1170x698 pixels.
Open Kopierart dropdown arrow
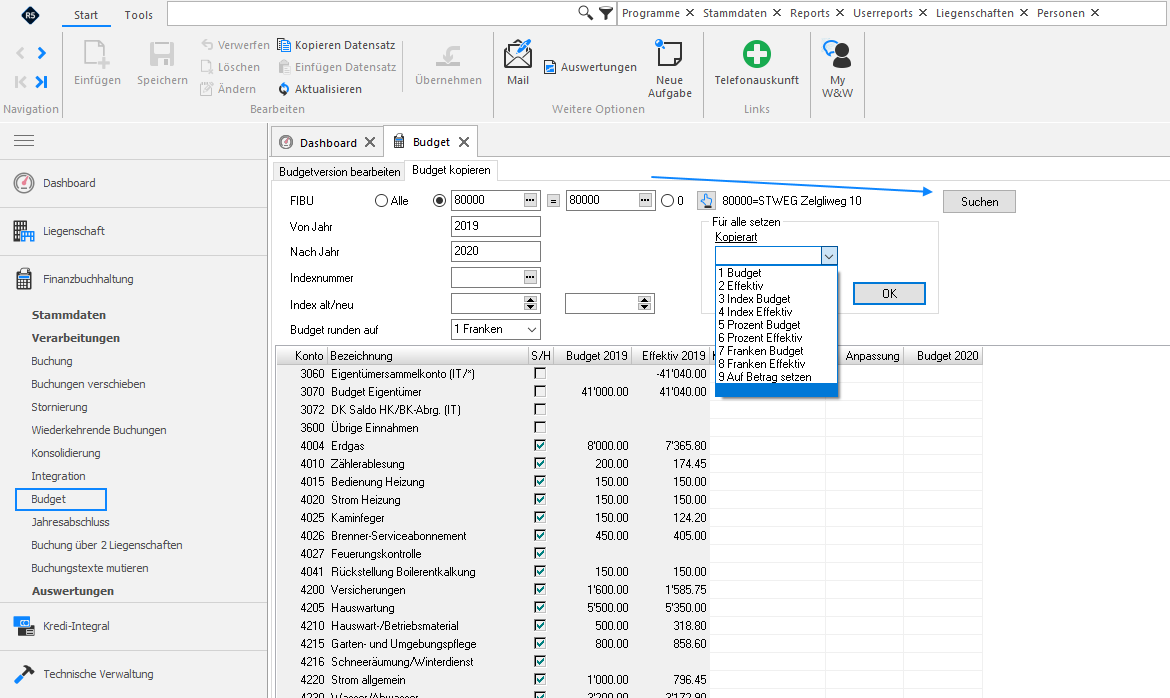[x=829, y=256]
